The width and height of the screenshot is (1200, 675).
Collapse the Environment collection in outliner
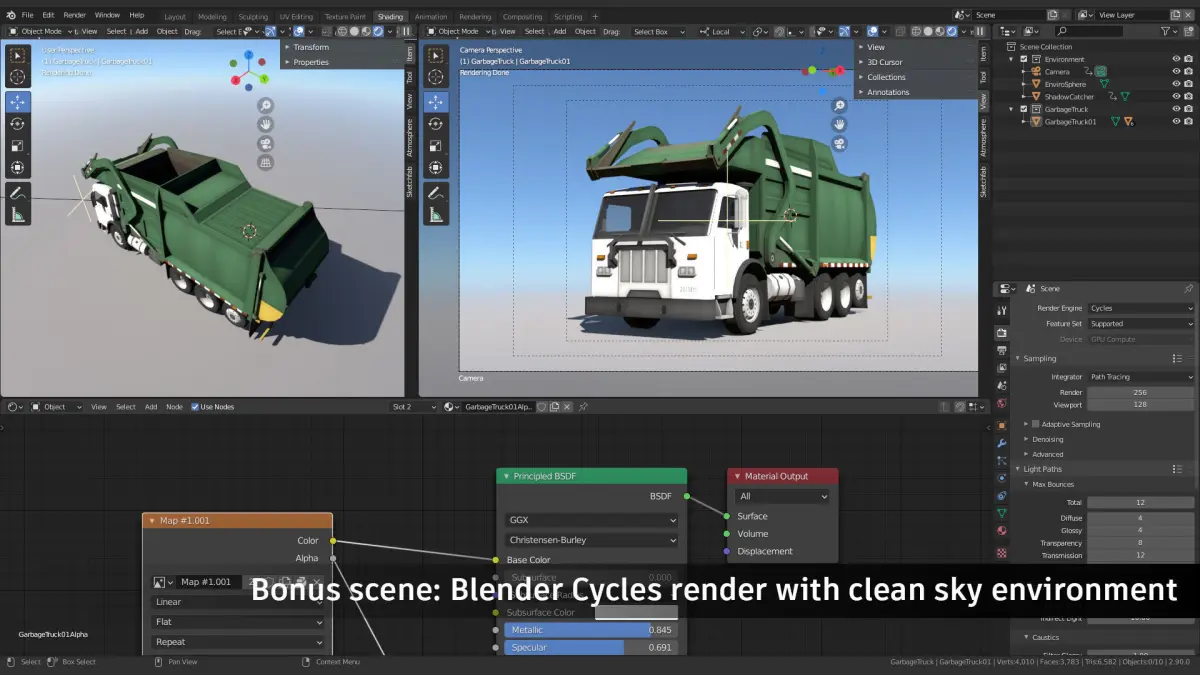[1011, 59]
